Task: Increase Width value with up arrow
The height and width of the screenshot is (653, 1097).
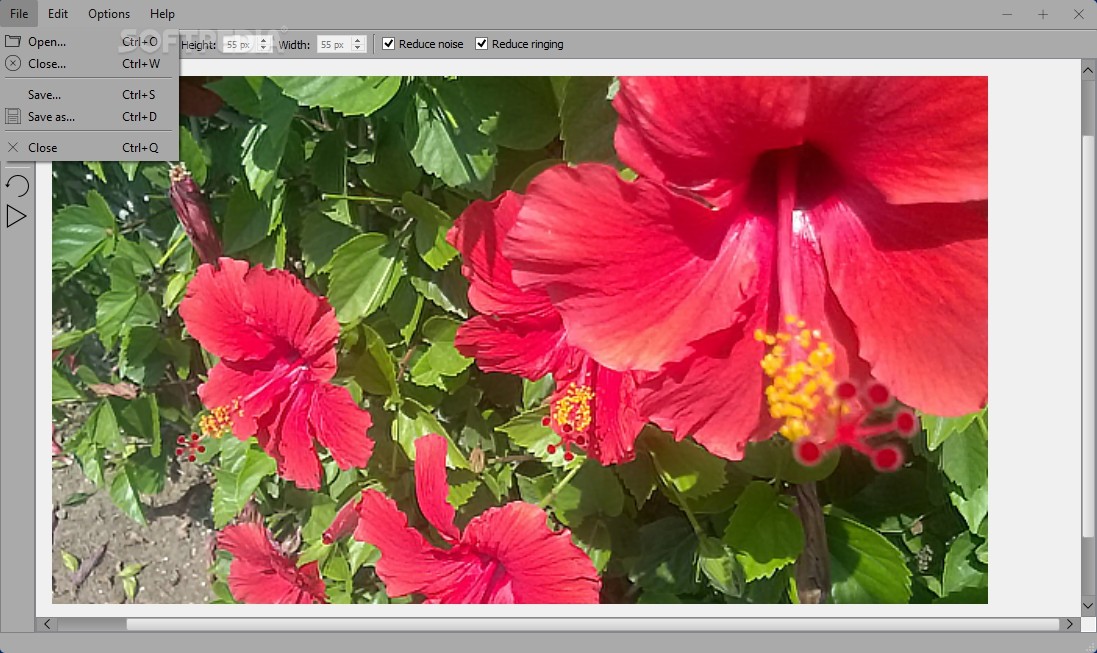Action: click(x=358, y=40)
